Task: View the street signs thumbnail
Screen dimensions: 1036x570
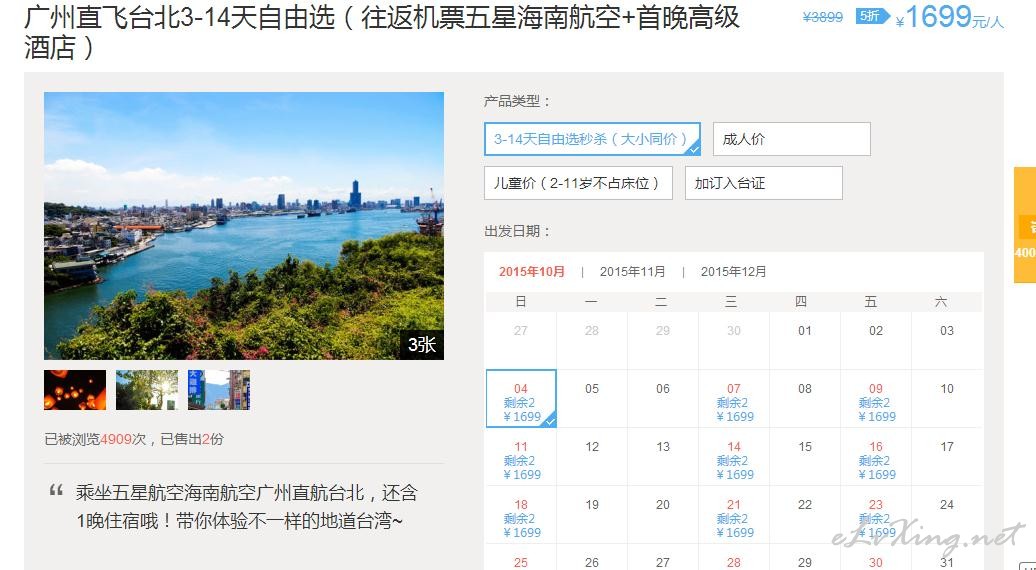Action: [219, 390]
